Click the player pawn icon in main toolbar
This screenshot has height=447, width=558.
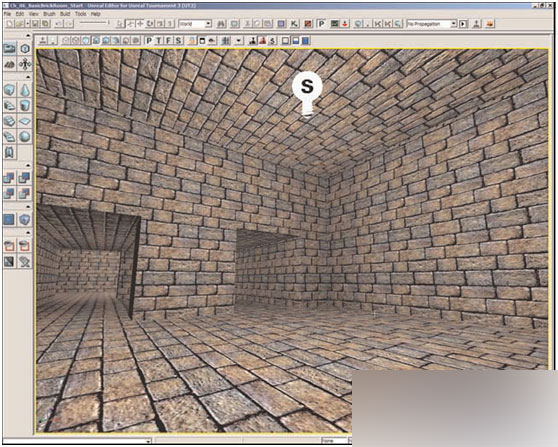tap(477, 23)
